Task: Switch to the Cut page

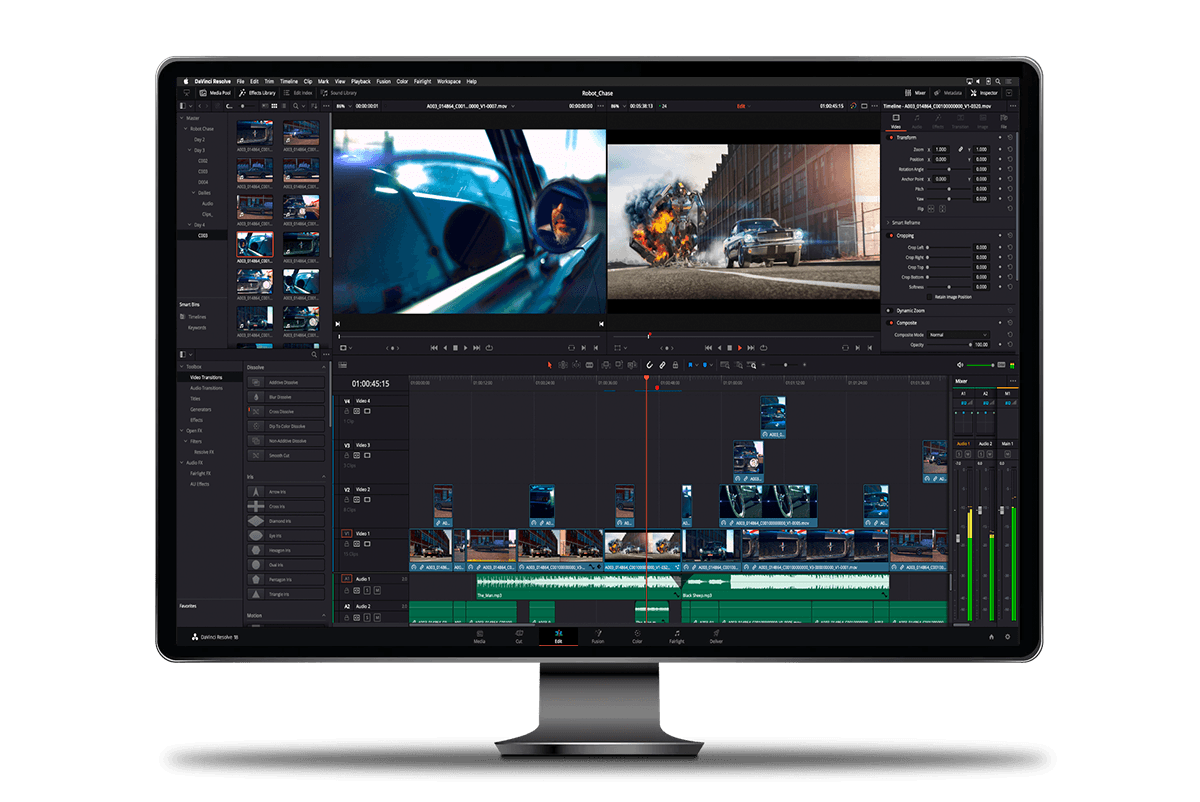Action: (x=519, y=636)
